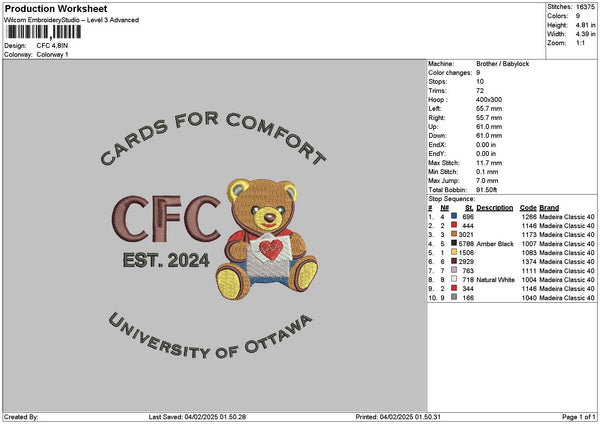Click the embroidered CFC letters in preview
Viewport: 600px width, 424px height.
(x=166, y=219)
